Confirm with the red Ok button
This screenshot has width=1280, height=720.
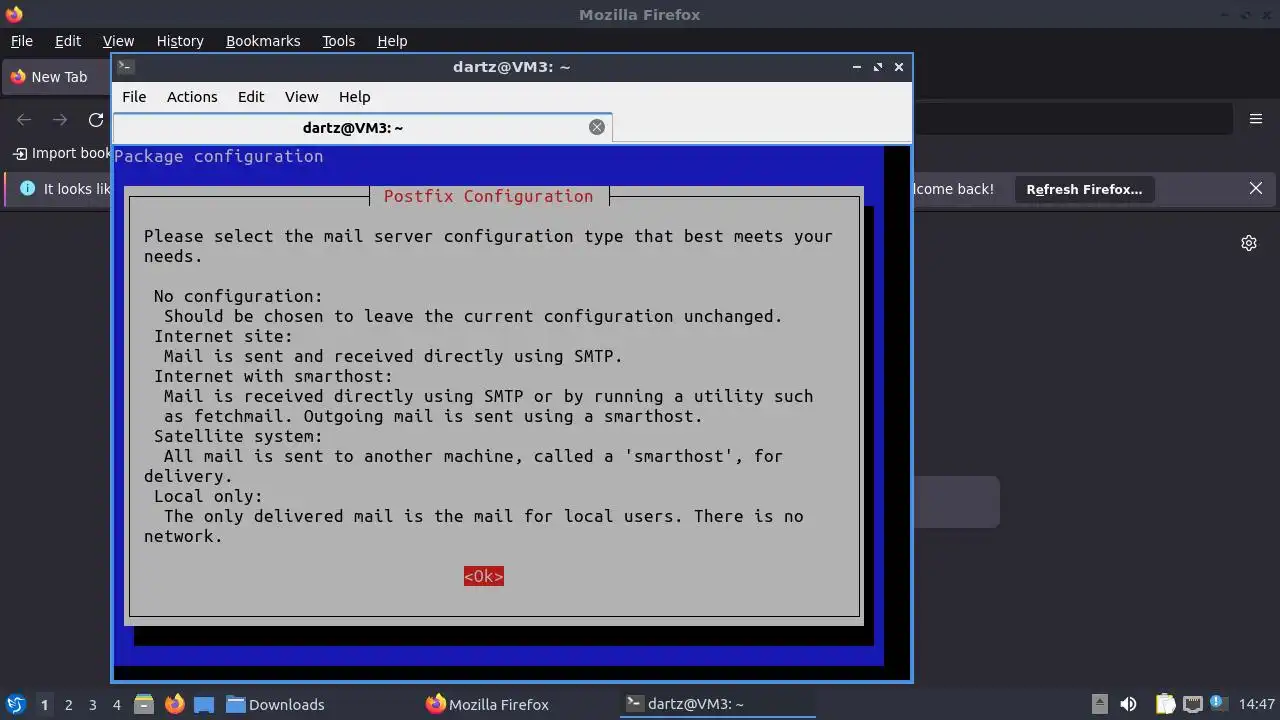[483, 576]
